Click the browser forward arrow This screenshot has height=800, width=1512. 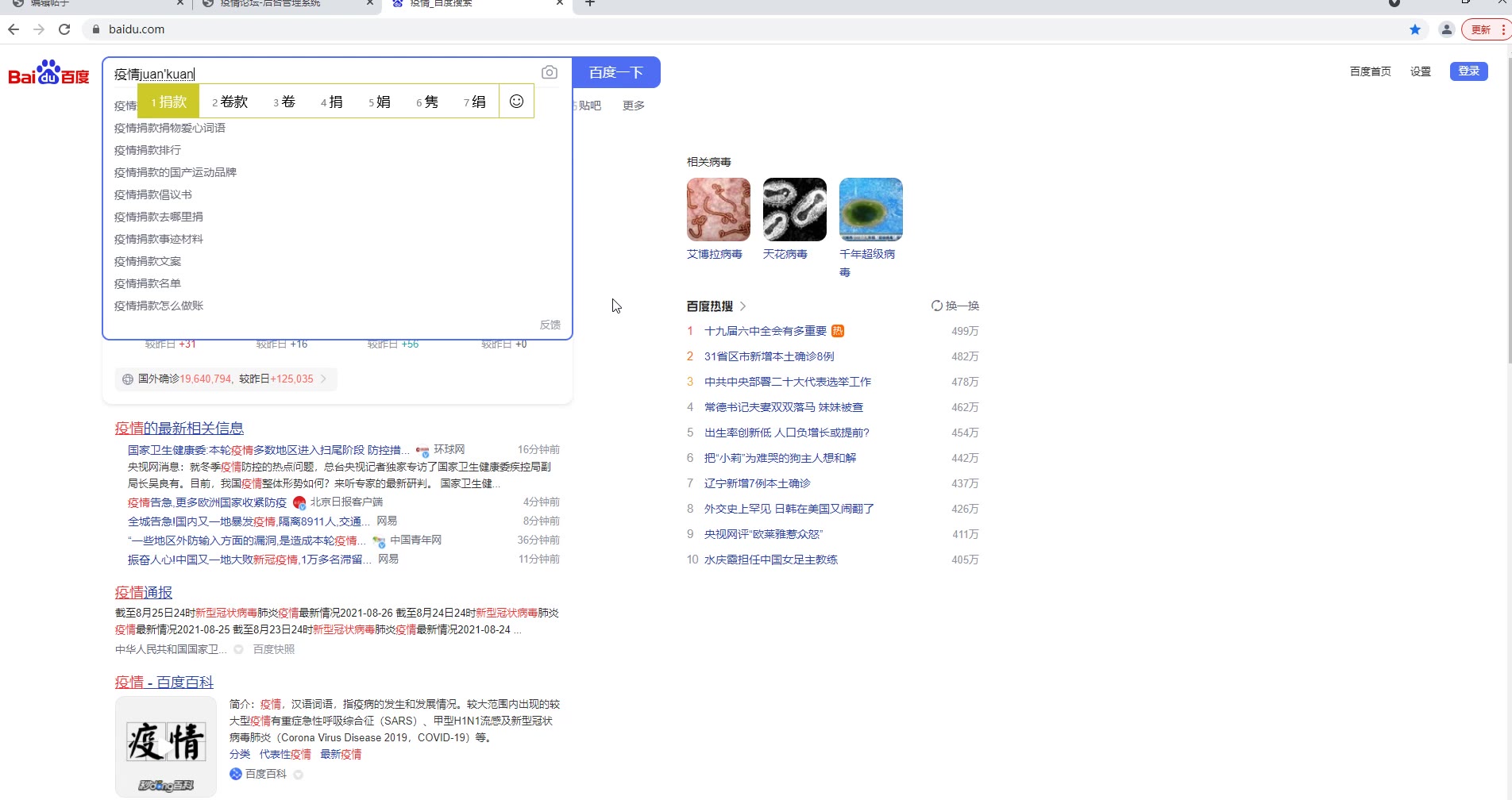tap(39, 29)
